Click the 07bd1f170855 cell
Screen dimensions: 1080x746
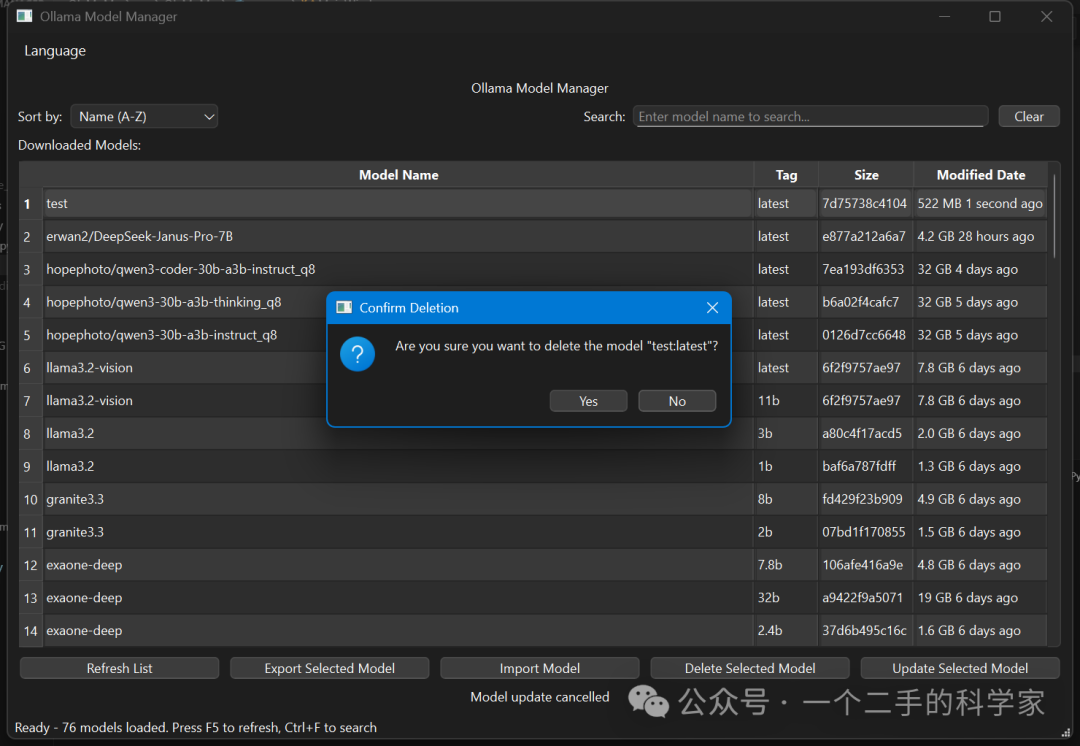865,532
